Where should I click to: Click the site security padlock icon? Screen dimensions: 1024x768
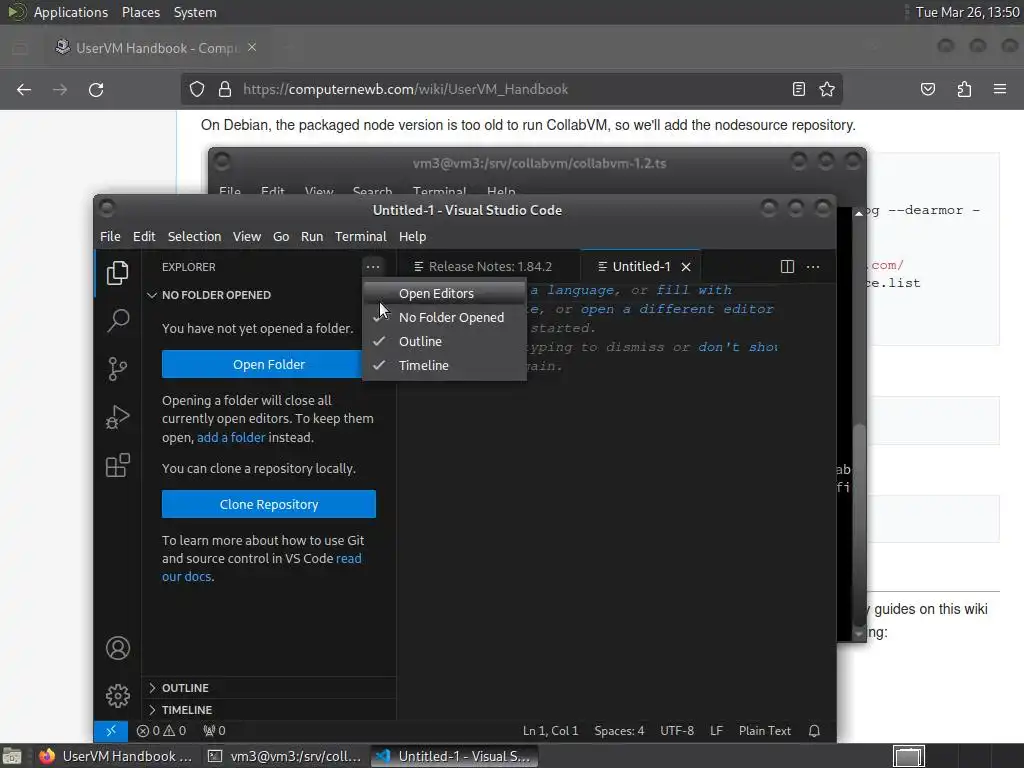point(225,89)
